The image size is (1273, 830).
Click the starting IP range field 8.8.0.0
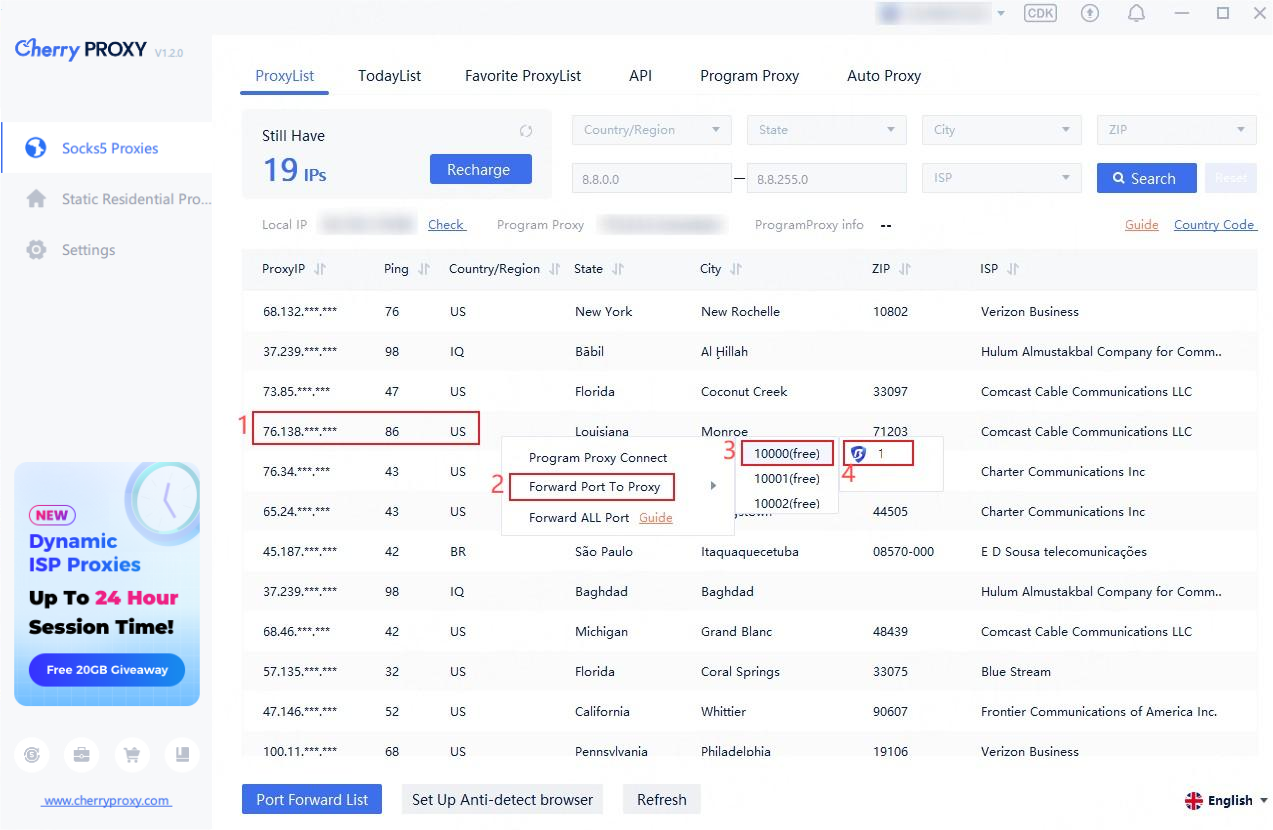tap(651, 178)
